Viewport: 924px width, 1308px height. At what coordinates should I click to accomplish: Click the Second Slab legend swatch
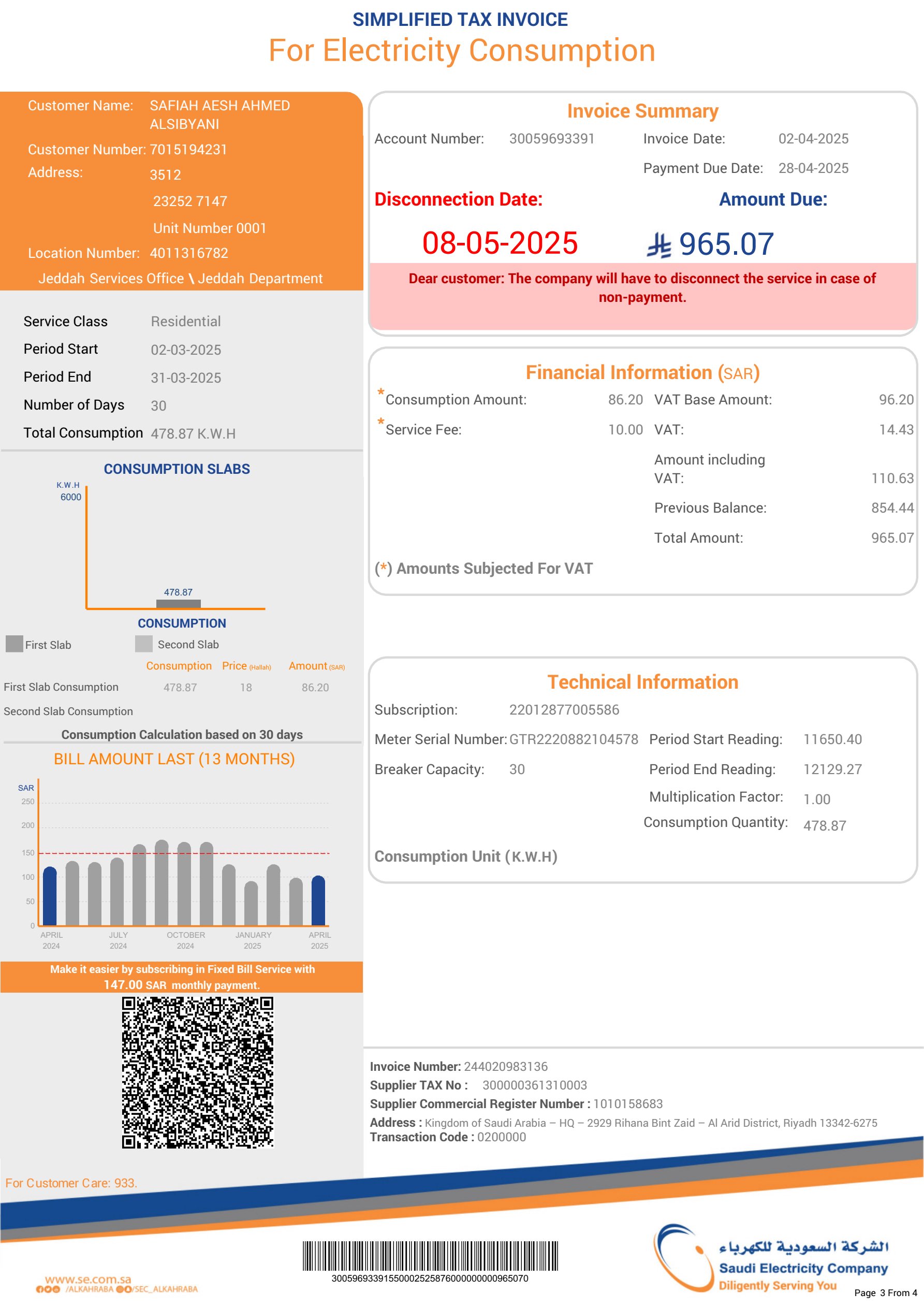[x=143, y=644]
